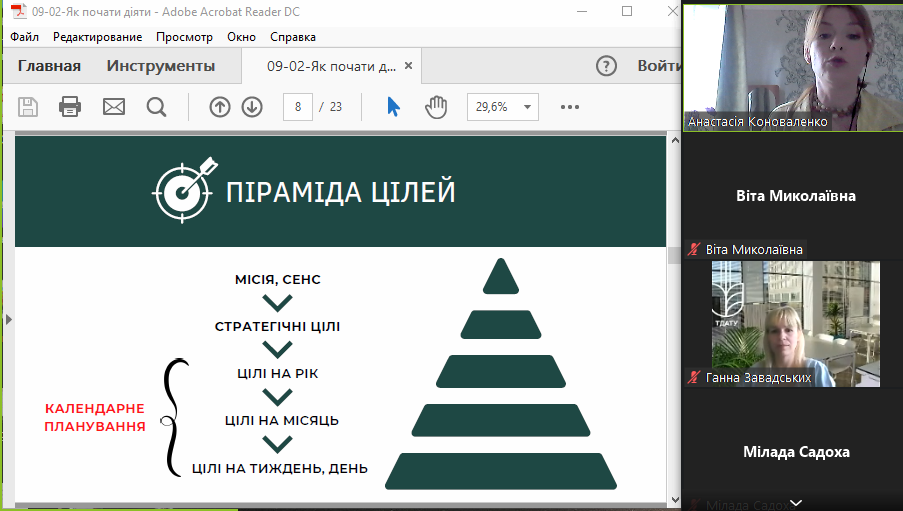Expand the left navigation pane arrow
The image size is (903, 511).
click(x=7, y=320)
